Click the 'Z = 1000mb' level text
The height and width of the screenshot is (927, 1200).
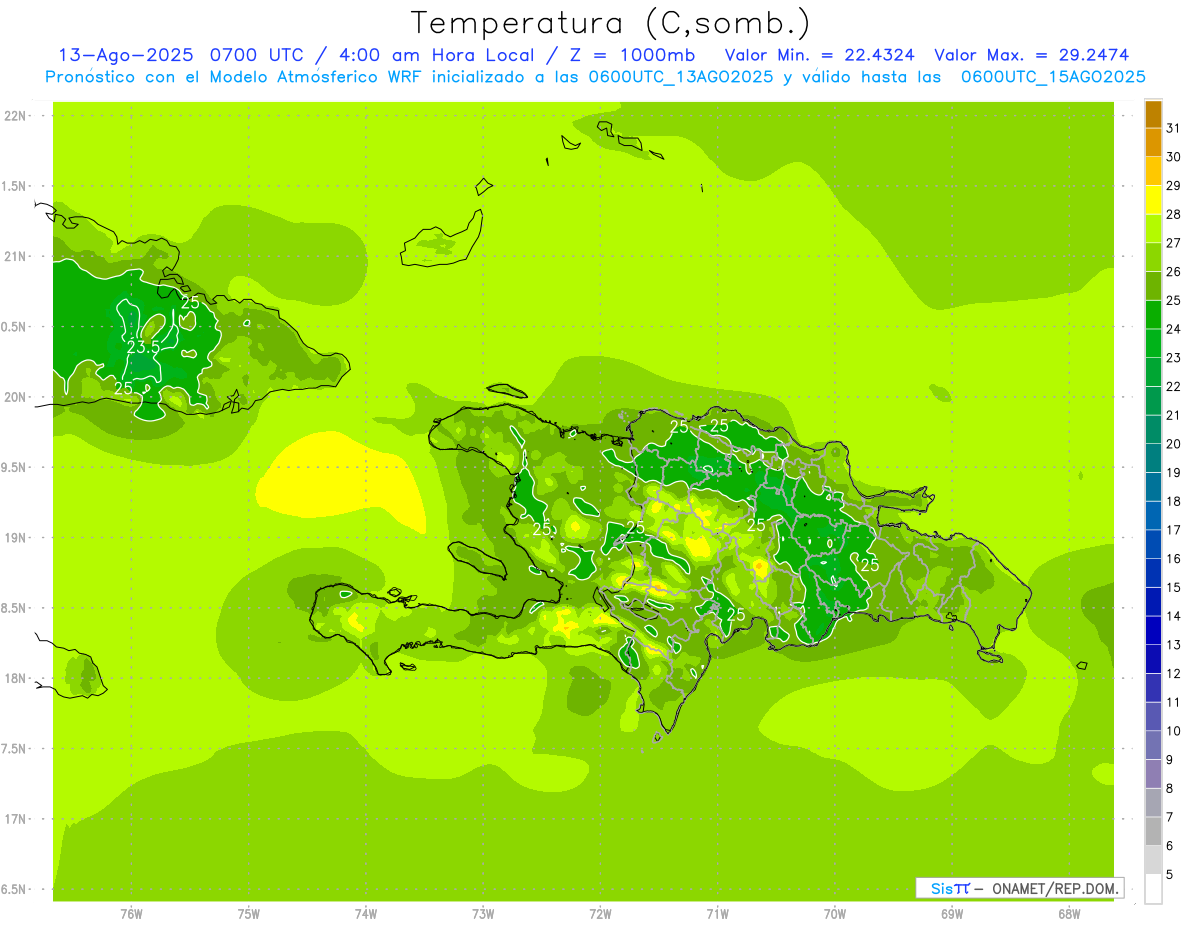click(633, 55)
